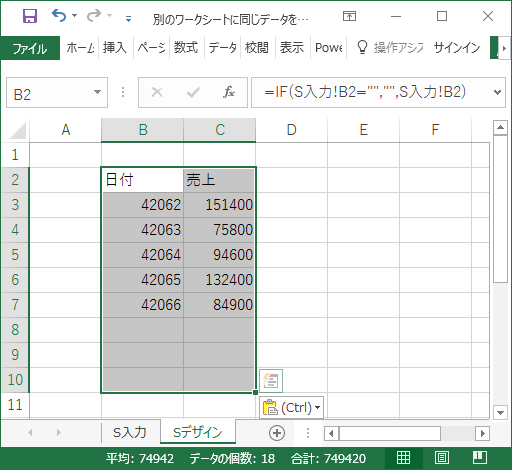The image size is (512, 470).
Task: Click the Select All corner triangle
Action: click(18, 130)
